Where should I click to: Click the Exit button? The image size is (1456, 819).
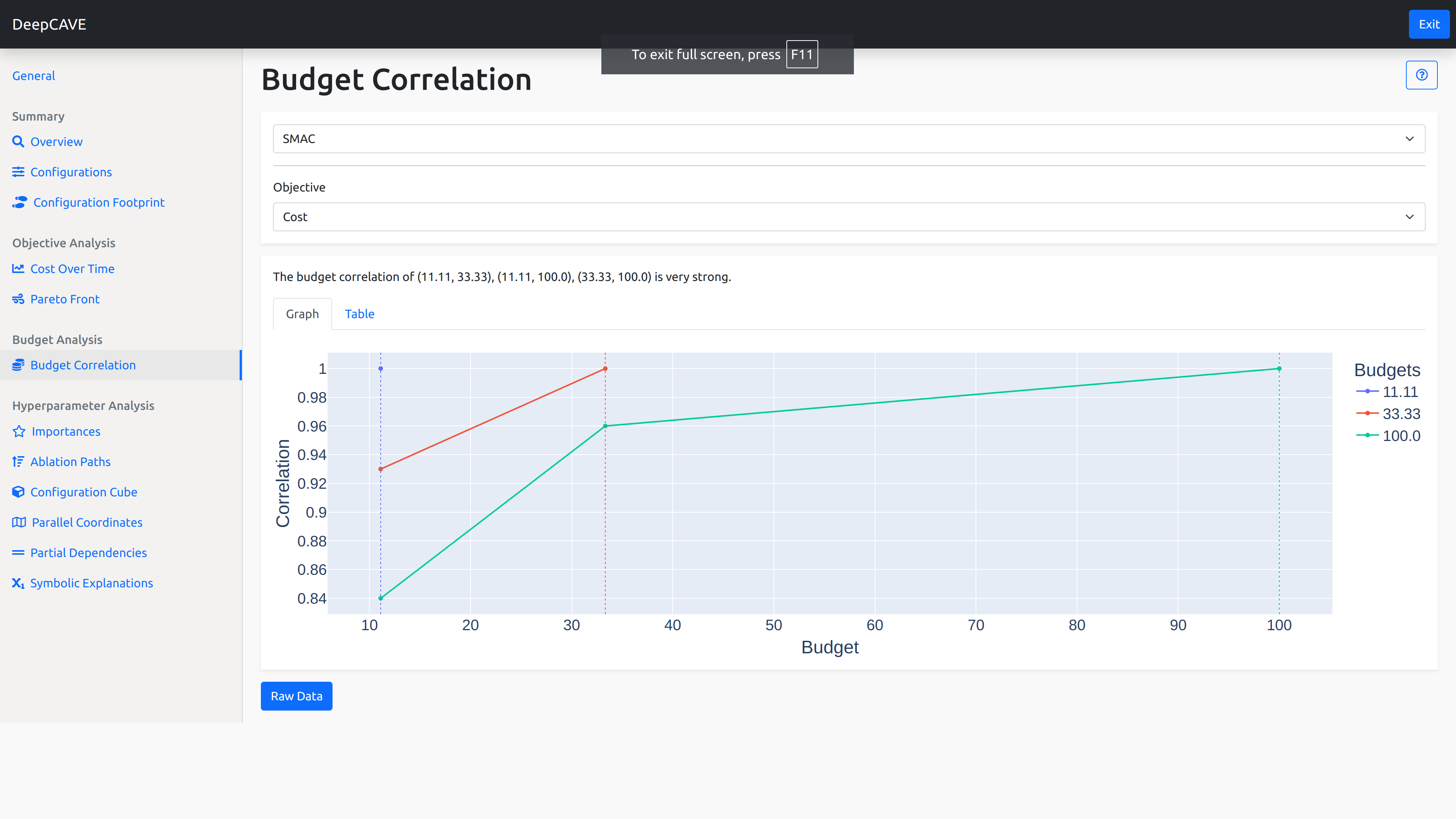1429,24
